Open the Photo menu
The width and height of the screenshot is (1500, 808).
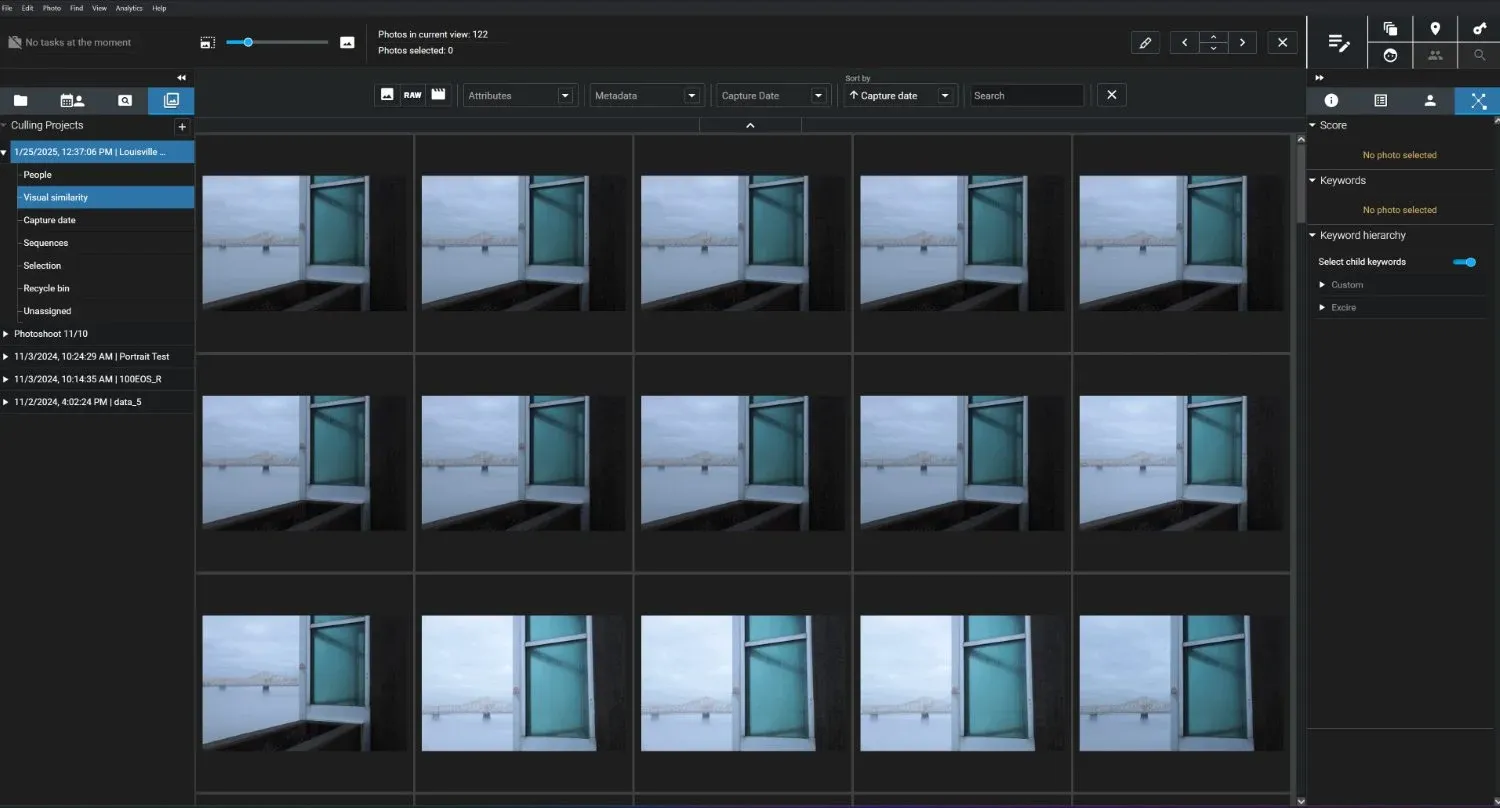pyautogui.click(x=51, y=8)
